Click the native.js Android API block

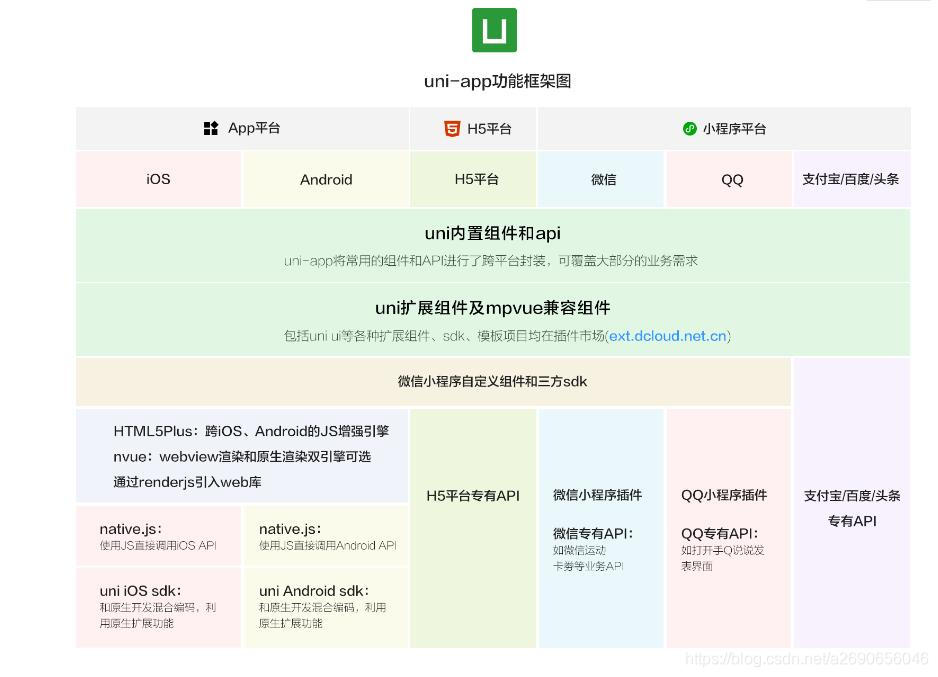pos(327,536)
